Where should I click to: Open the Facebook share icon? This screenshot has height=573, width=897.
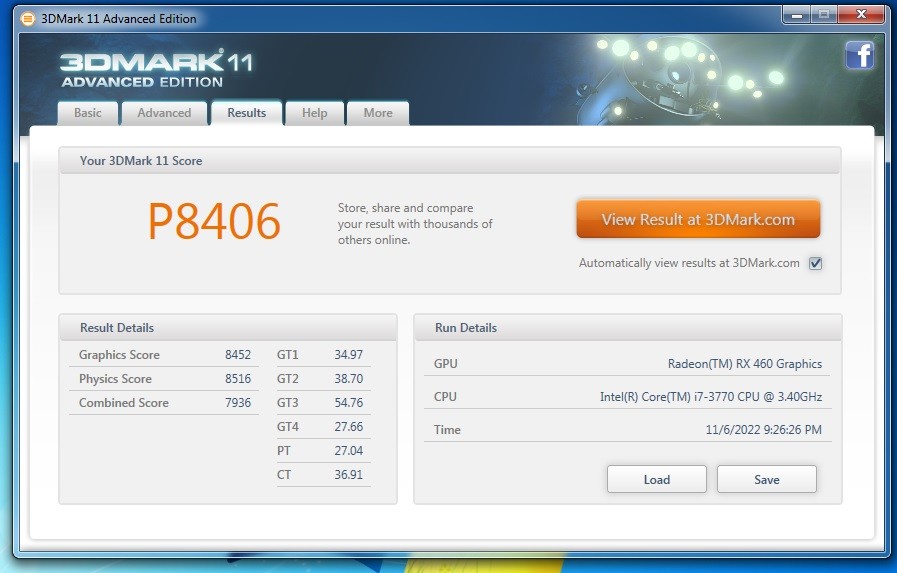point(859,56)
